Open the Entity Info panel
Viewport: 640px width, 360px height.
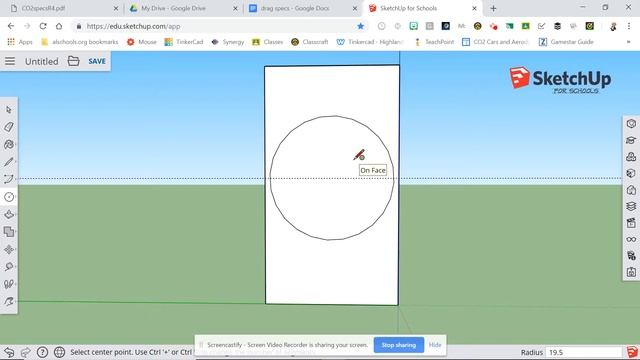[631, 124]
